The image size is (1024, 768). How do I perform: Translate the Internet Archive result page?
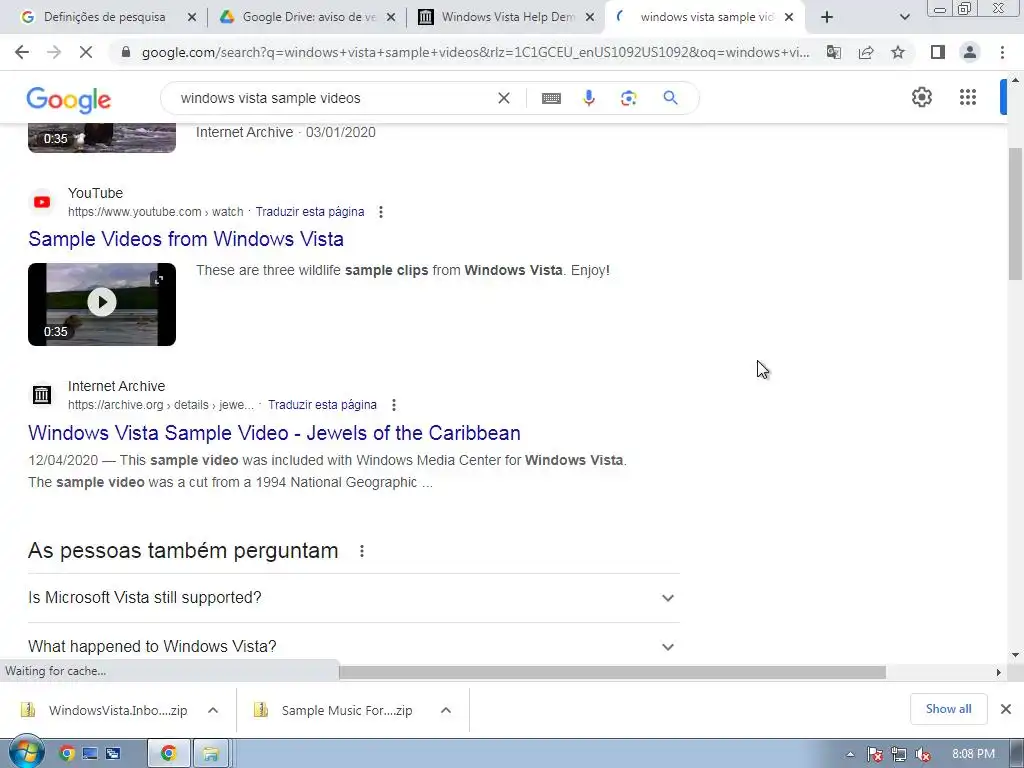[x=322, y=405]
